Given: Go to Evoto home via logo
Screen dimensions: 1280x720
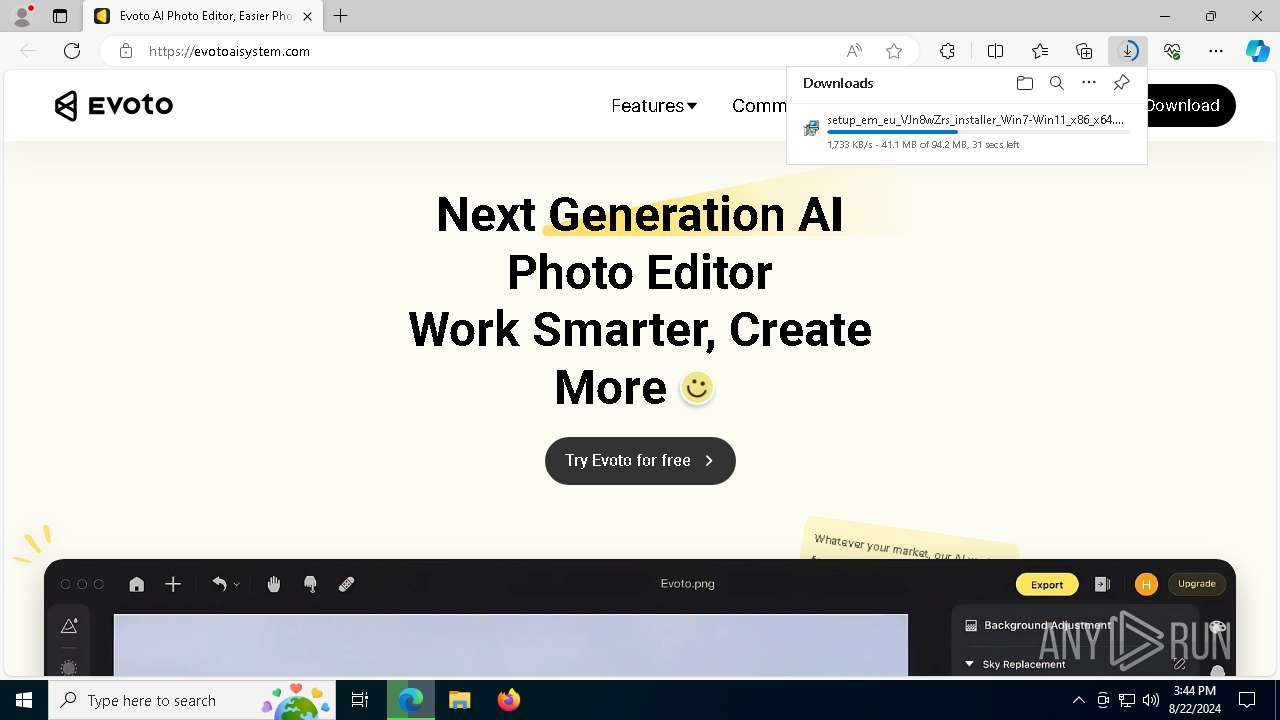Looking at the screenshot, I should point(114,105).
